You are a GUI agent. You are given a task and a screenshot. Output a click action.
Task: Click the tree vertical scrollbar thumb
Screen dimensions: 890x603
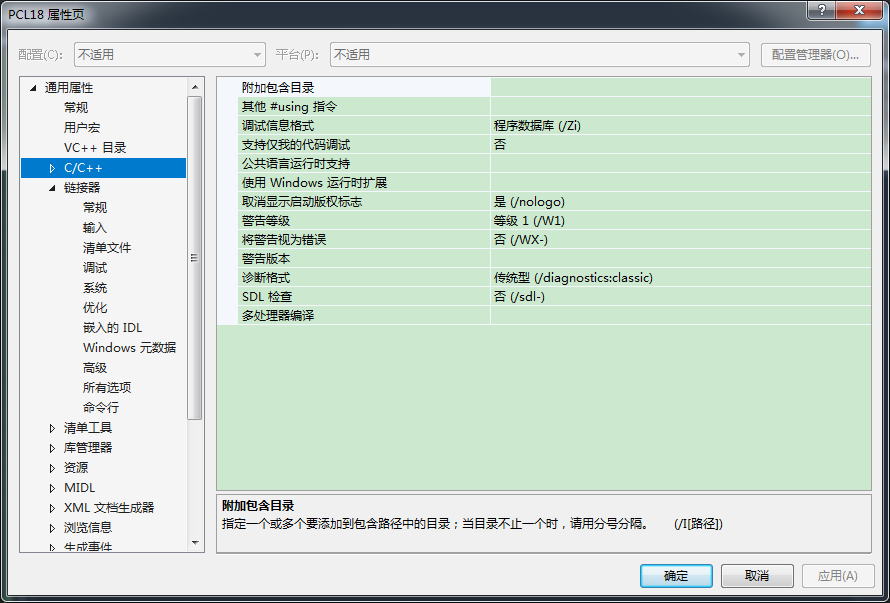click(195, 258)
